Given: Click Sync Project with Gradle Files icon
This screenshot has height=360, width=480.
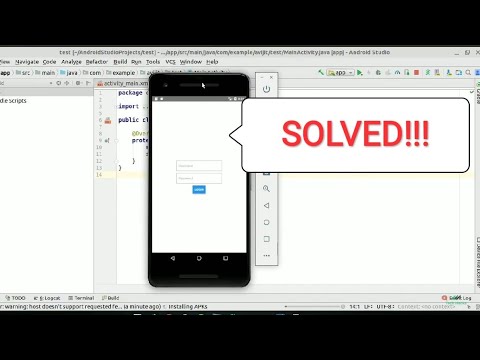Looking at the screenshot, I should [428, 72].
